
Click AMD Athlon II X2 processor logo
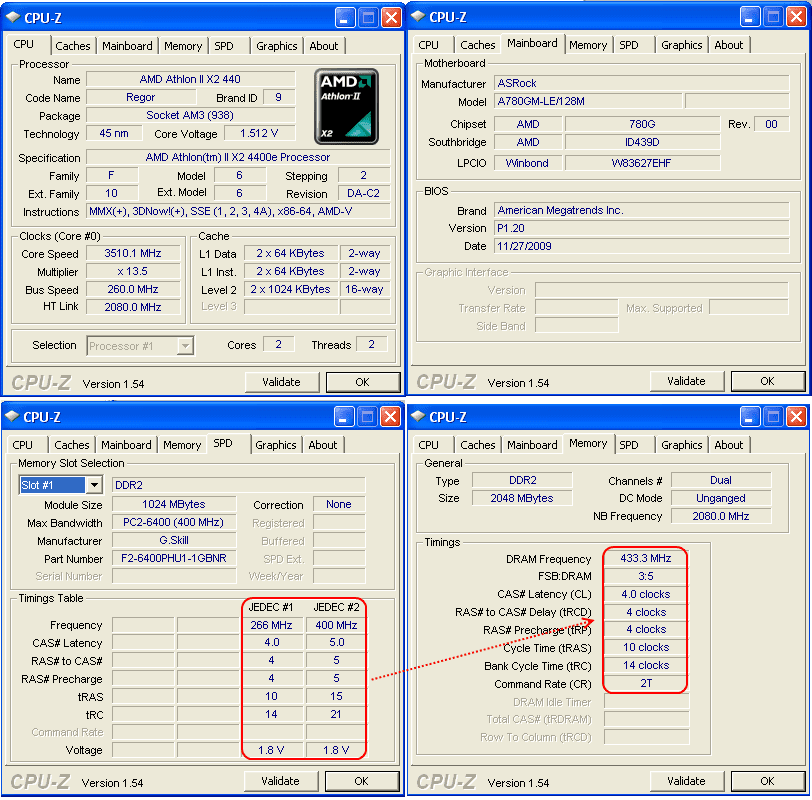click(346, 107)
